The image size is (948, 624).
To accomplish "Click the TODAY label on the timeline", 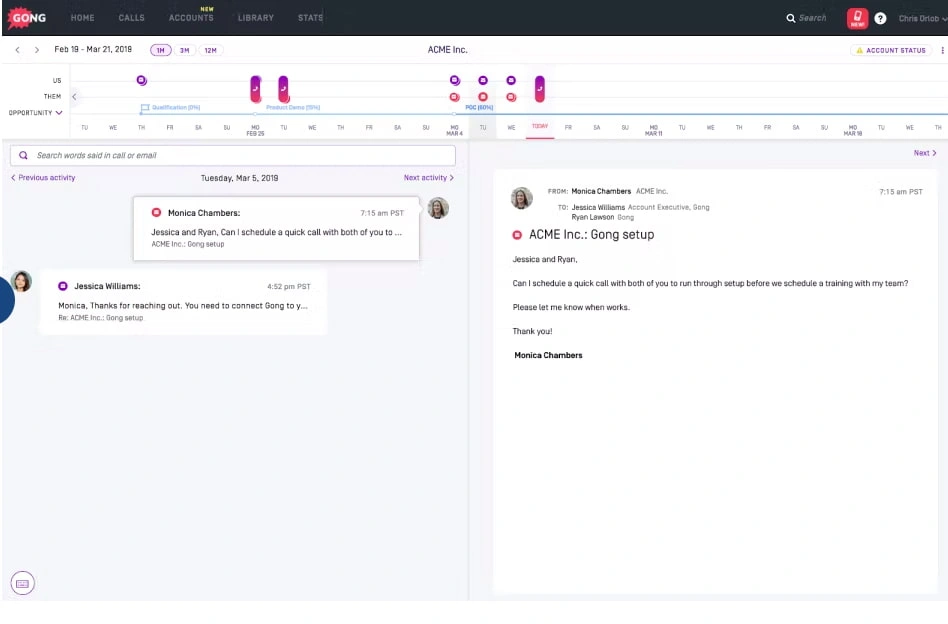I will (540, 126).
